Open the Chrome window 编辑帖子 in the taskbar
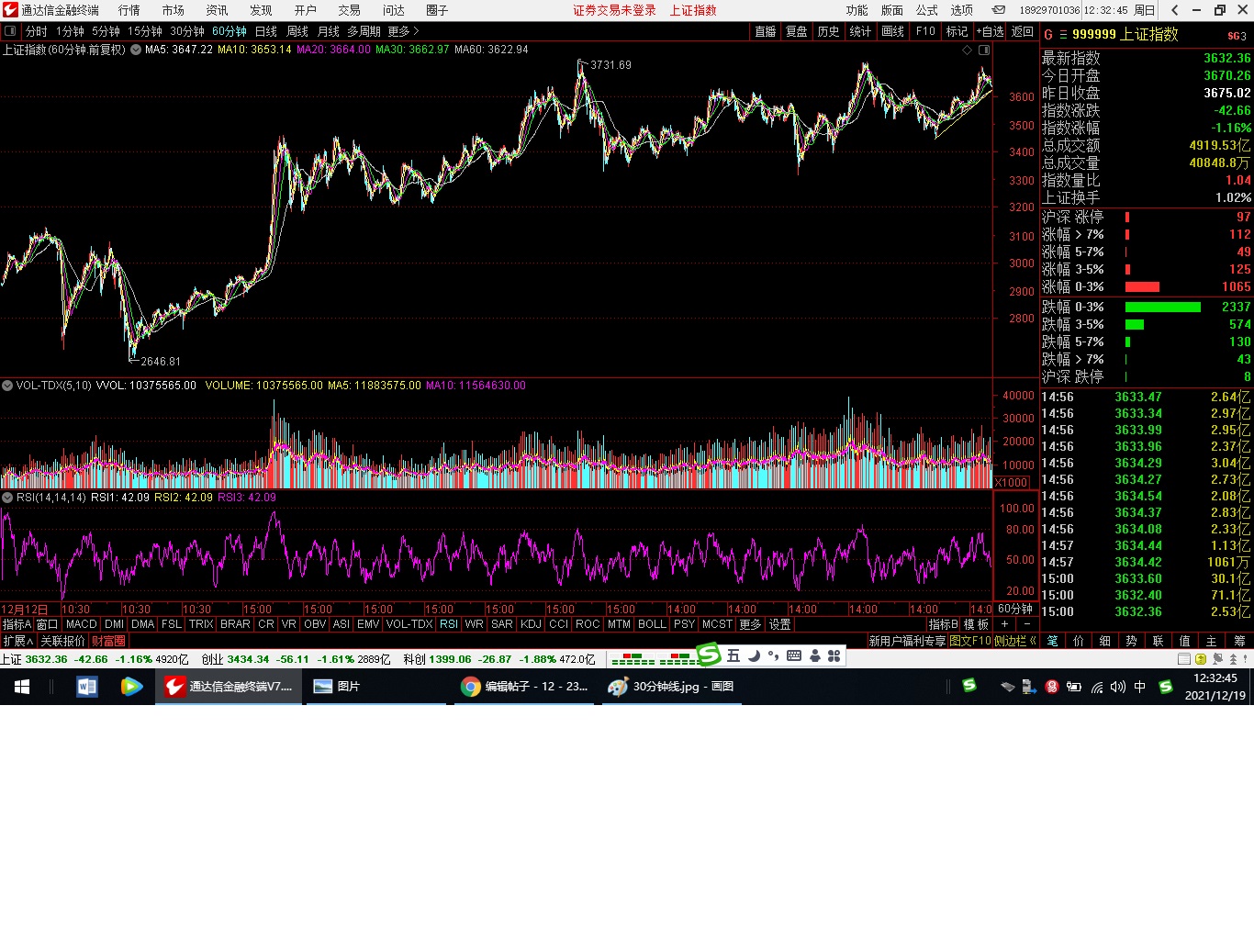Image resolution: width=1254 pixels, height=952 pixels. (x=525, y=686)
